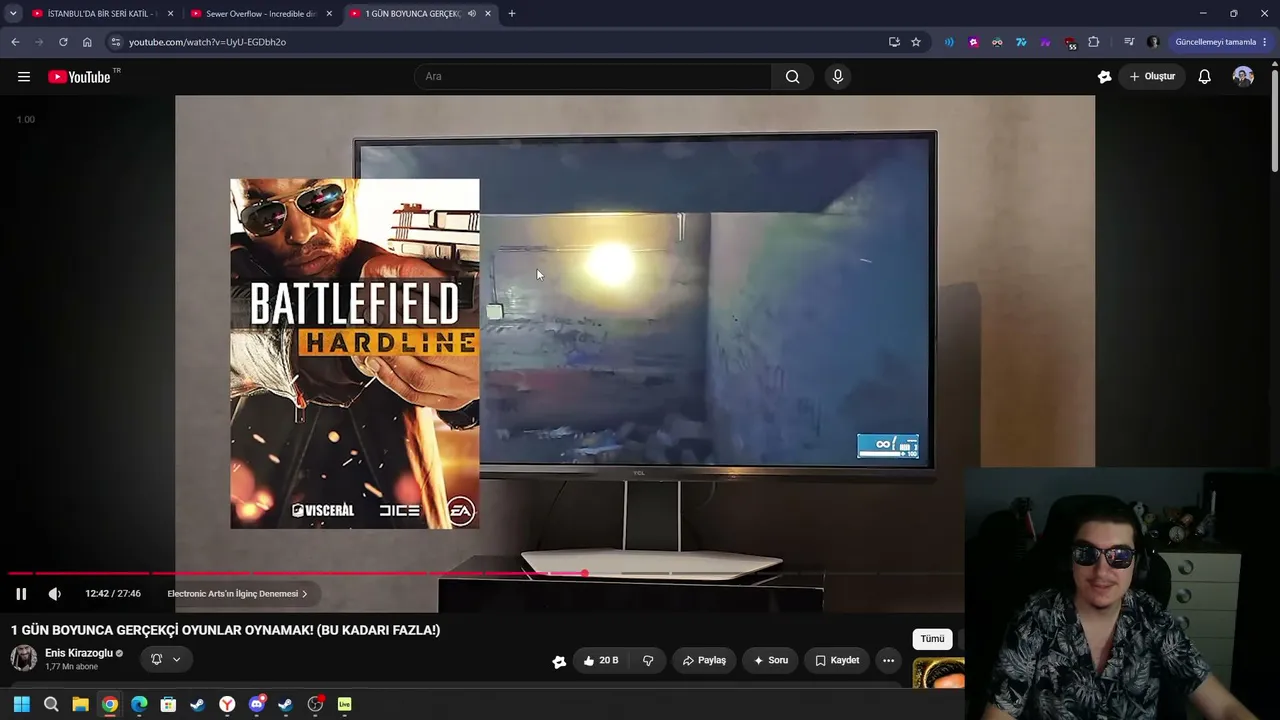Save the video with Kaydet
The height and width of the screenshot is (720, 1280).
[x=837, y=660]
